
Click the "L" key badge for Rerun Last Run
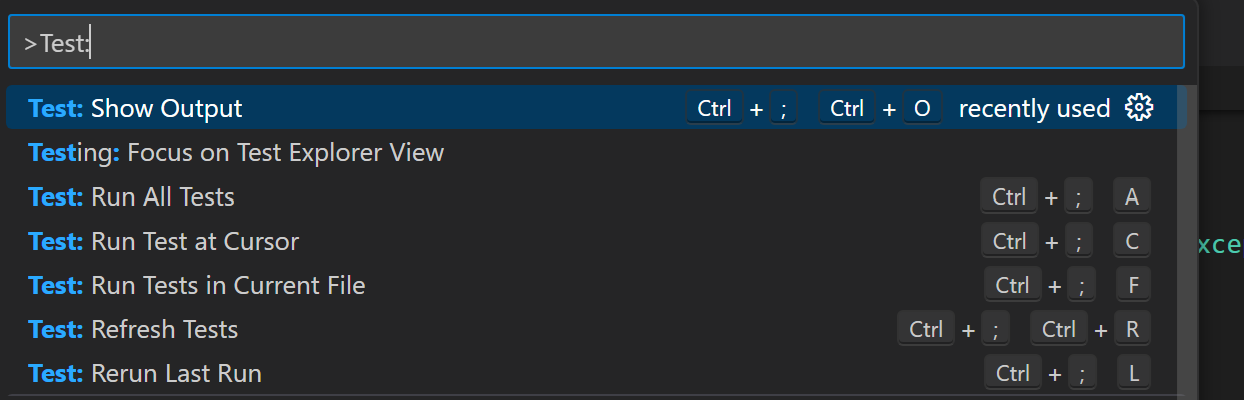[1133, 374]
